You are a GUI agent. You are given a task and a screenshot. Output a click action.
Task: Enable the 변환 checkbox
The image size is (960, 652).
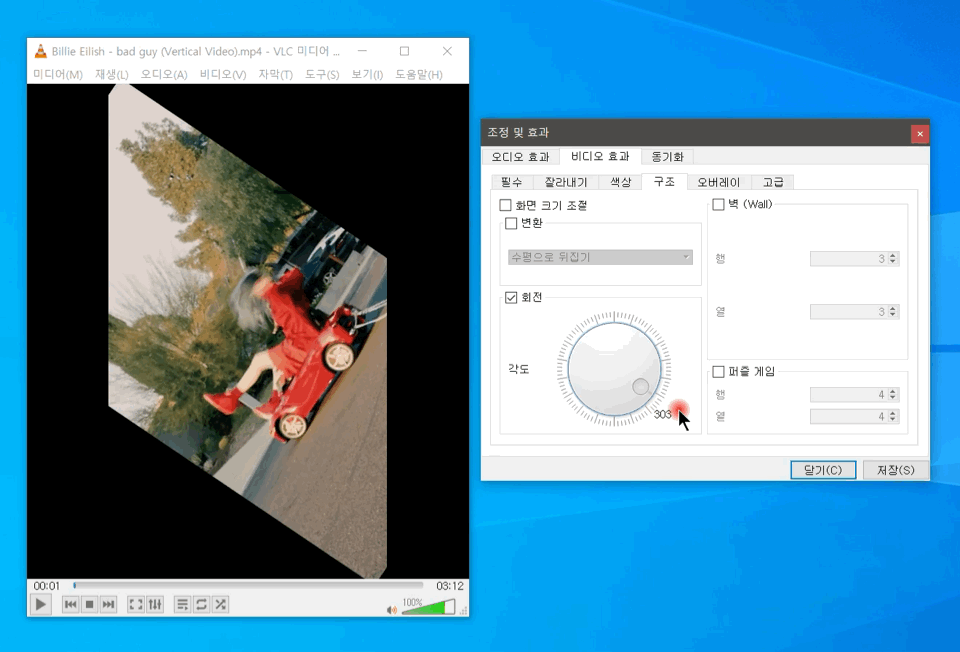point(511,223)
